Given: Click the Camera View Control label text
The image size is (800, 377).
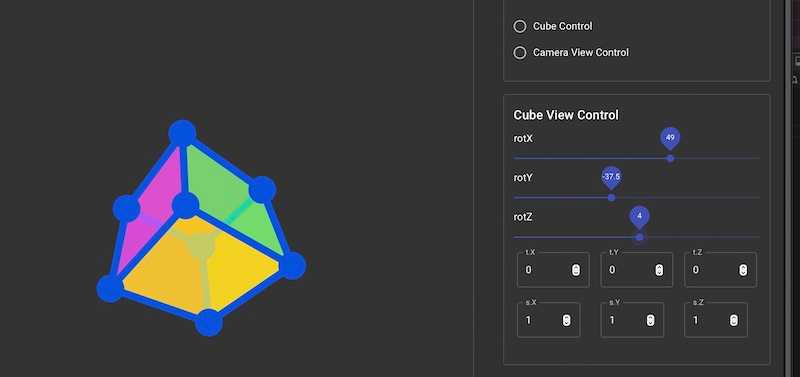Looking at the screenshot, I should coord(581,53).
